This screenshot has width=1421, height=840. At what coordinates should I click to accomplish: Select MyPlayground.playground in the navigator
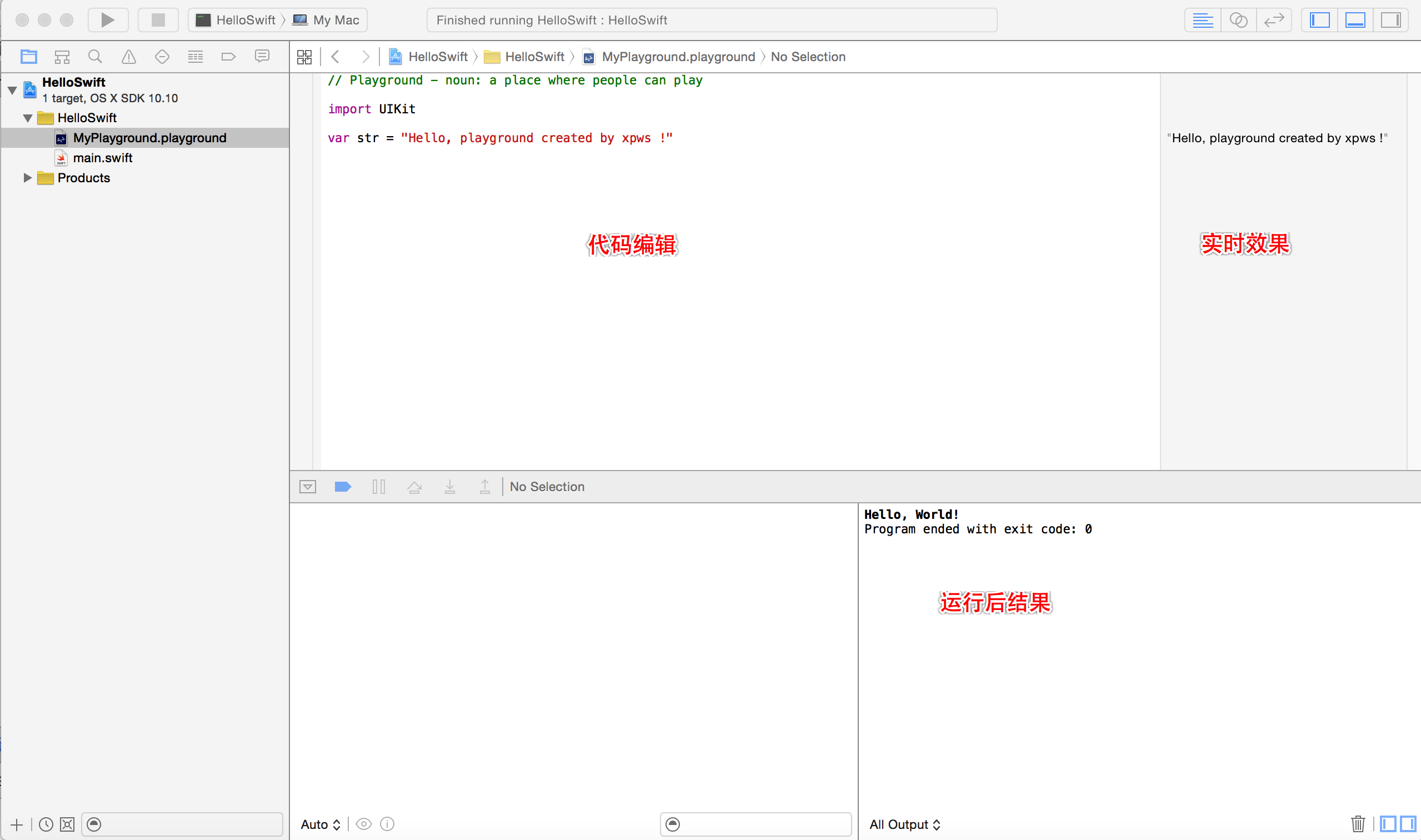click(x=145, y=138)
